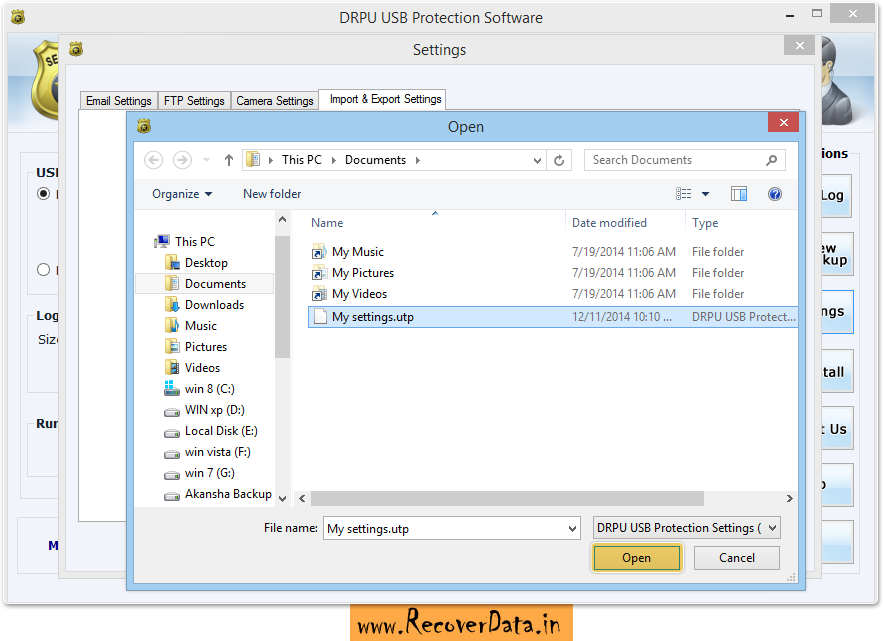Select the My Videos folder icon
The image size is (883, 641).
[x=319, y=293]
